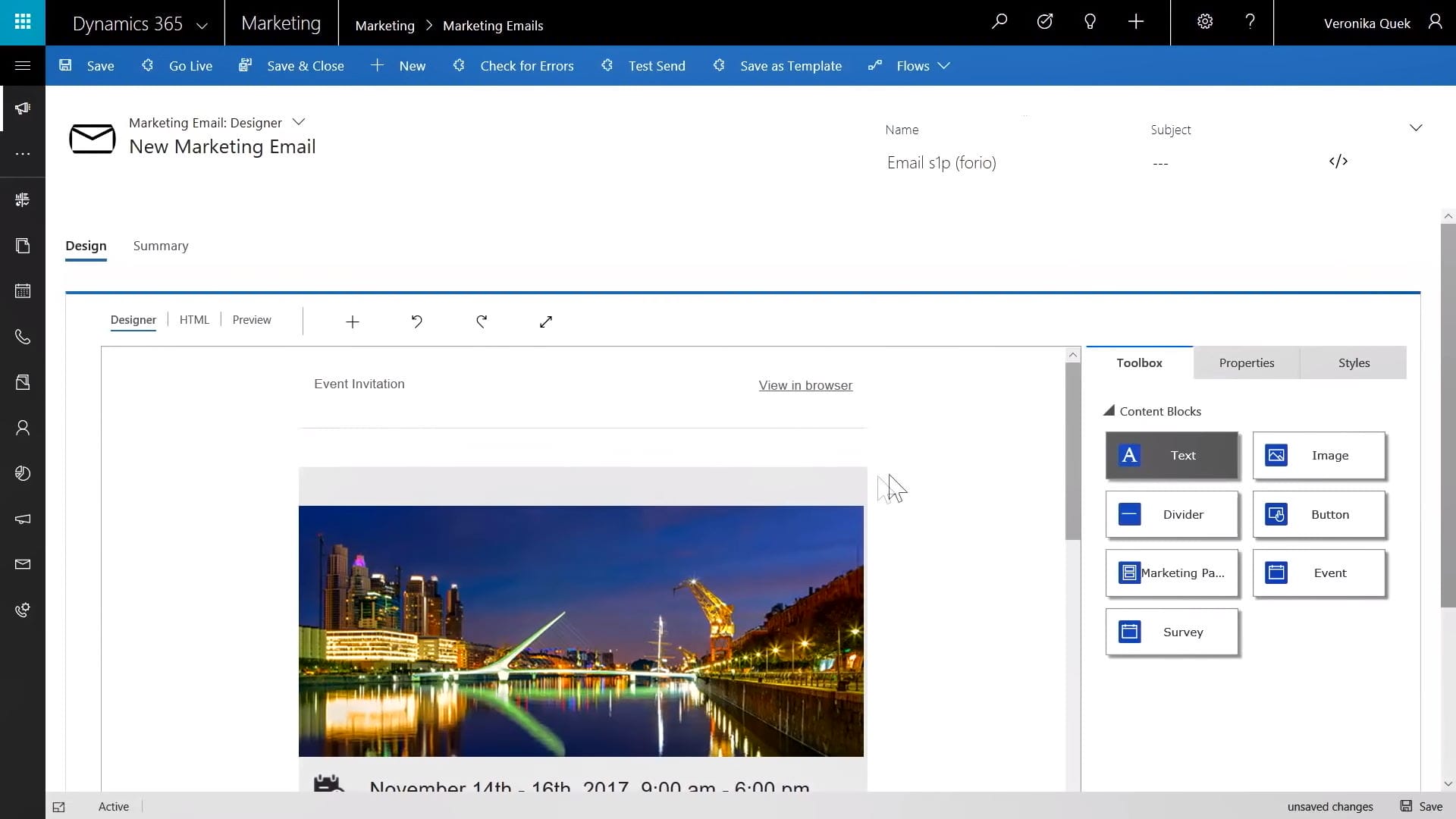
Task: Expand the header fields chevron
Action: (x=1416, y=127)
